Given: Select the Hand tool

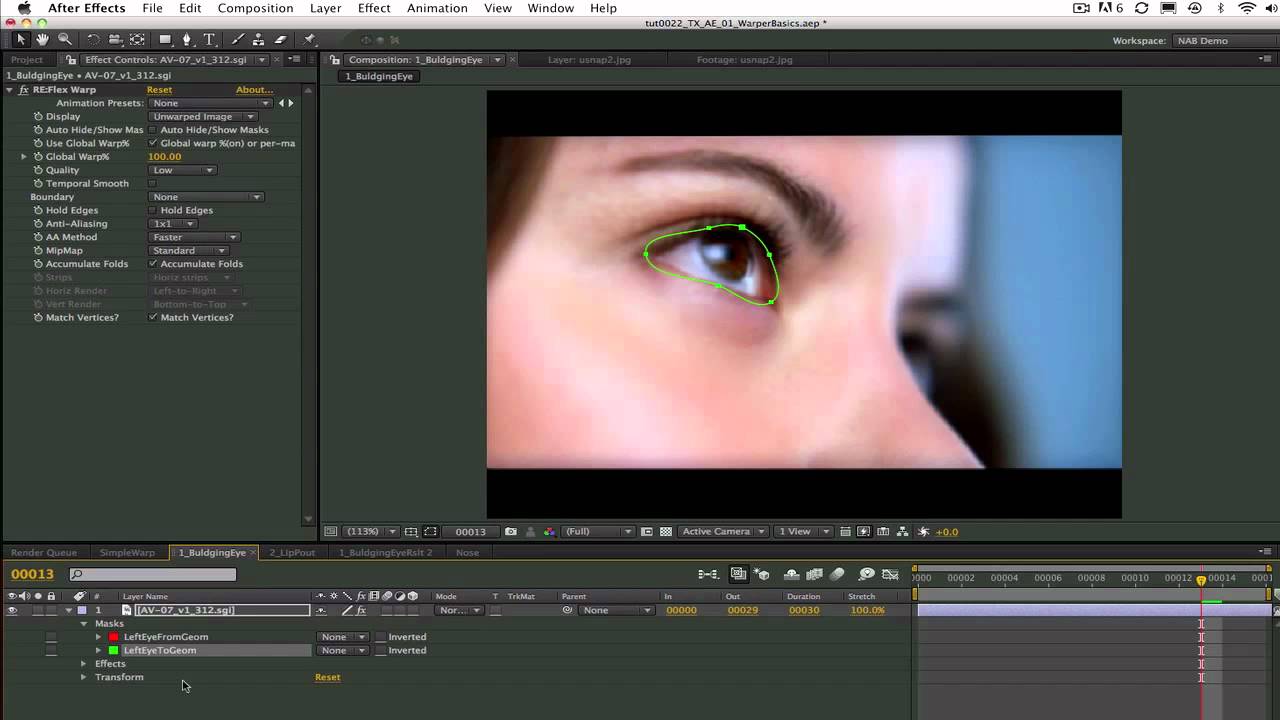Looking at the screenshot, I should click(x=42, y=39).
